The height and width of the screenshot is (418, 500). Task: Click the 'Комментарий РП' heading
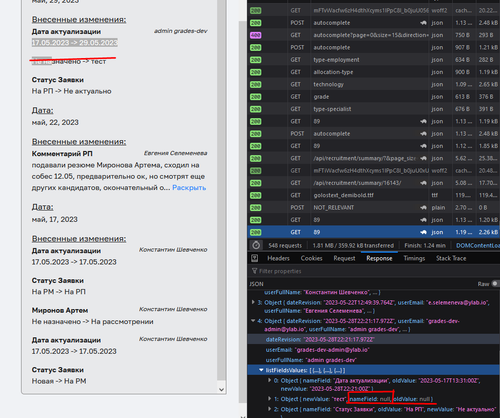tap(62, 154)
